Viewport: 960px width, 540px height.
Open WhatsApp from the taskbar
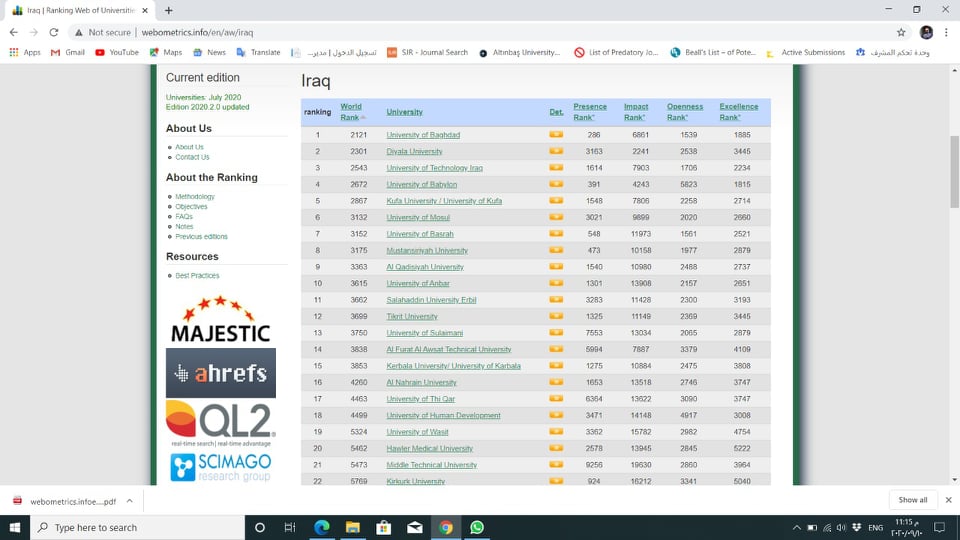[x=477, y=527]
